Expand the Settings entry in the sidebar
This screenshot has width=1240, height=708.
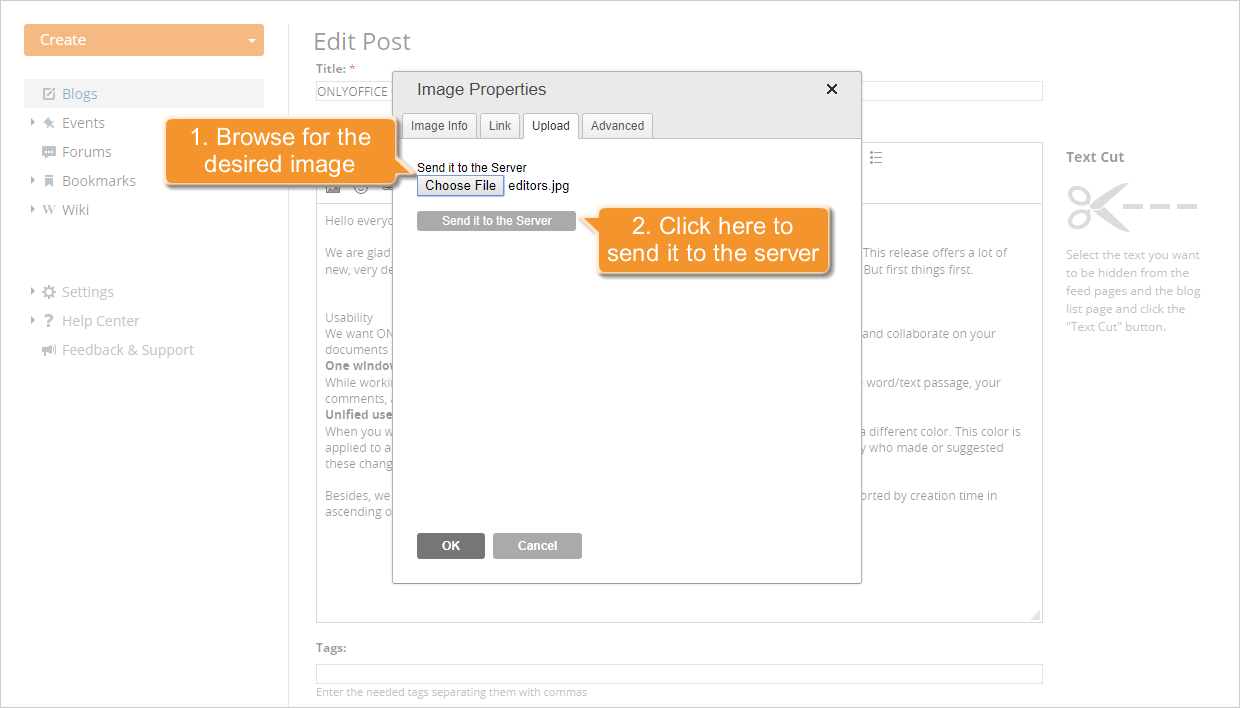pyautogui.click(x=31, y=291)
